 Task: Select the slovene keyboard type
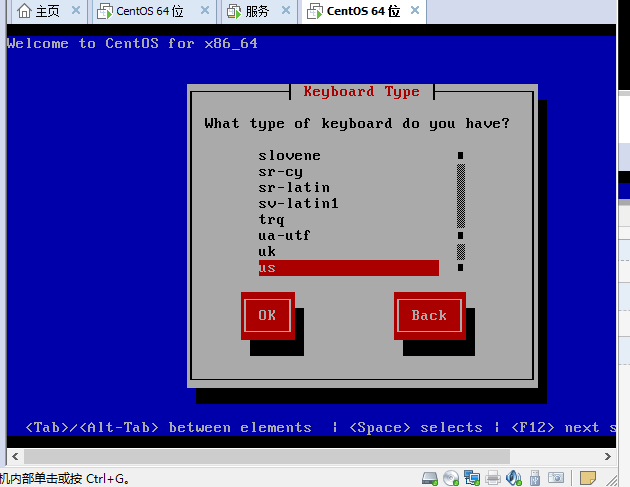348,156
